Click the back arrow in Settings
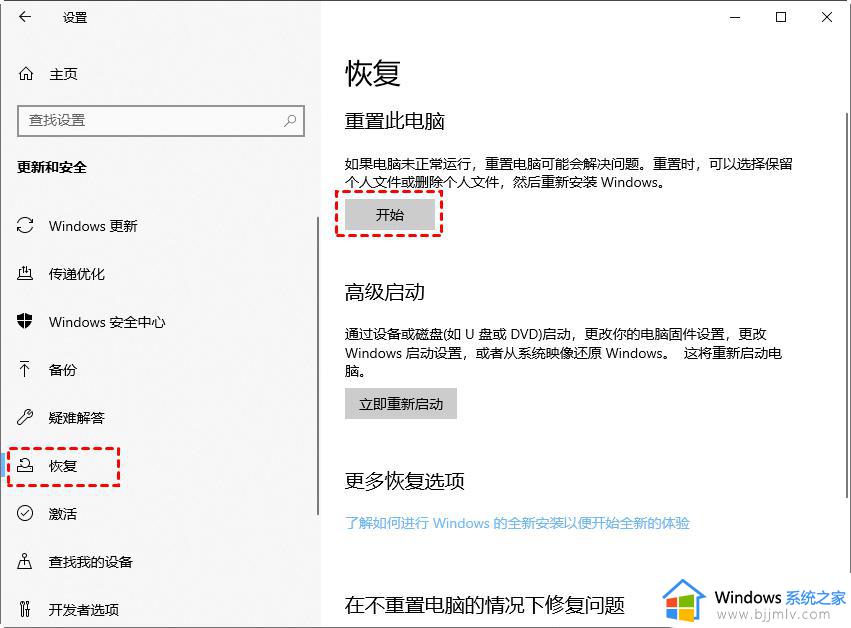851x628 pixels. 25,17
